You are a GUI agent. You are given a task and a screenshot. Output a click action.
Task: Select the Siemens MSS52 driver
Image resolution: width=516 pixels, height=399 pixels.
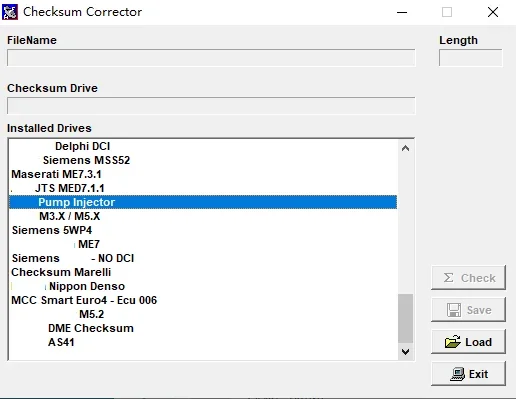pos(203,160)
